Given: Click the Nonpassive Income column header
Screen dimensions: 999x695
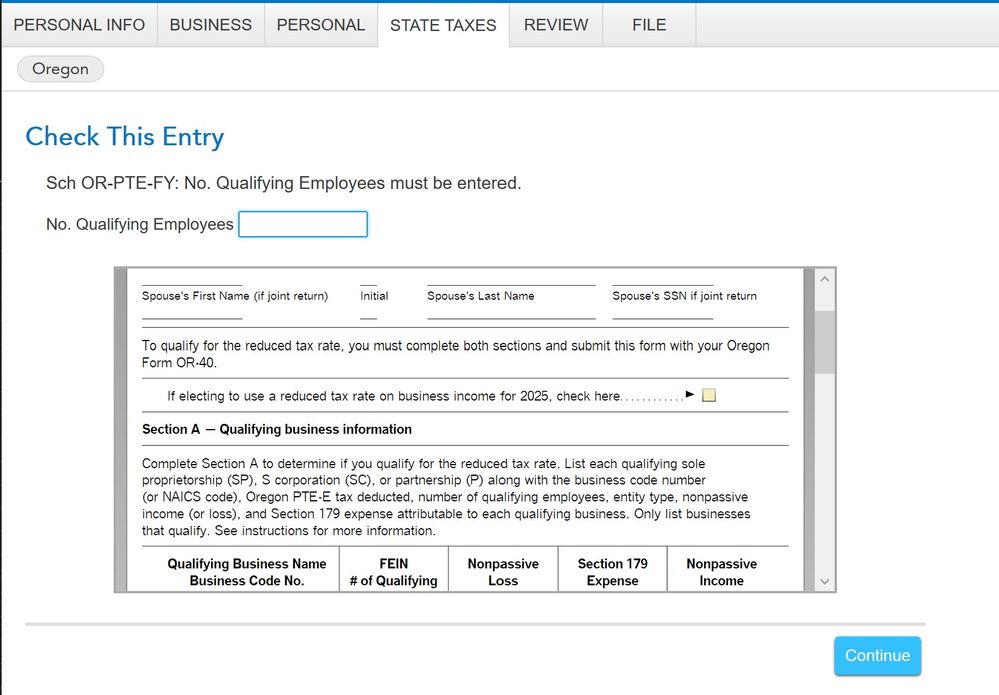Looking at the screenshot, I should (720, 569).
